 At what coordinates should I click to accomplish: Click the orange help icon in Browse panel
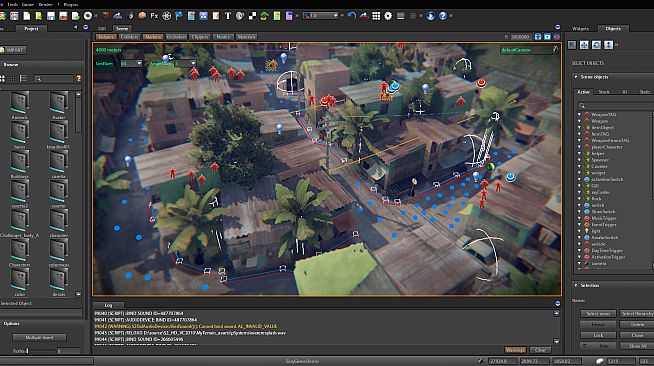pos(78,78)
